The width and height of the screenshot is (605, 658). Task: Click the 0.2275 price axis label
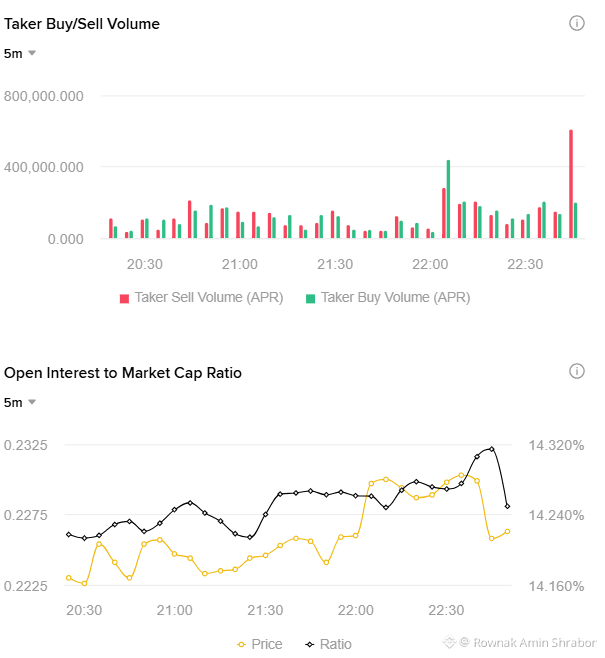(26, 515)
